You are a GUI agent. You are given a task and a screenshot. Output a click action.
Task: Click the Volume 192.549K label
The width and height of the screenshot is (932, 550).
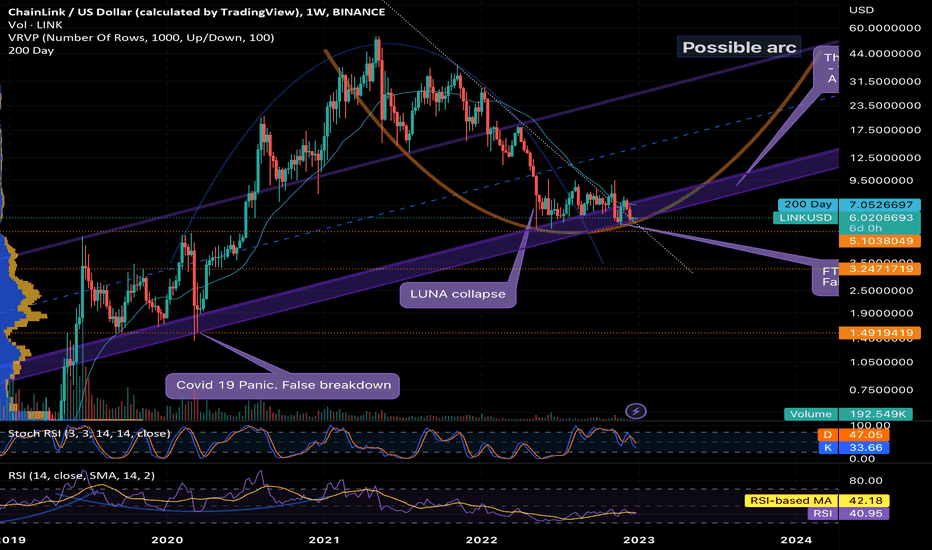click(x=849, y=414)
